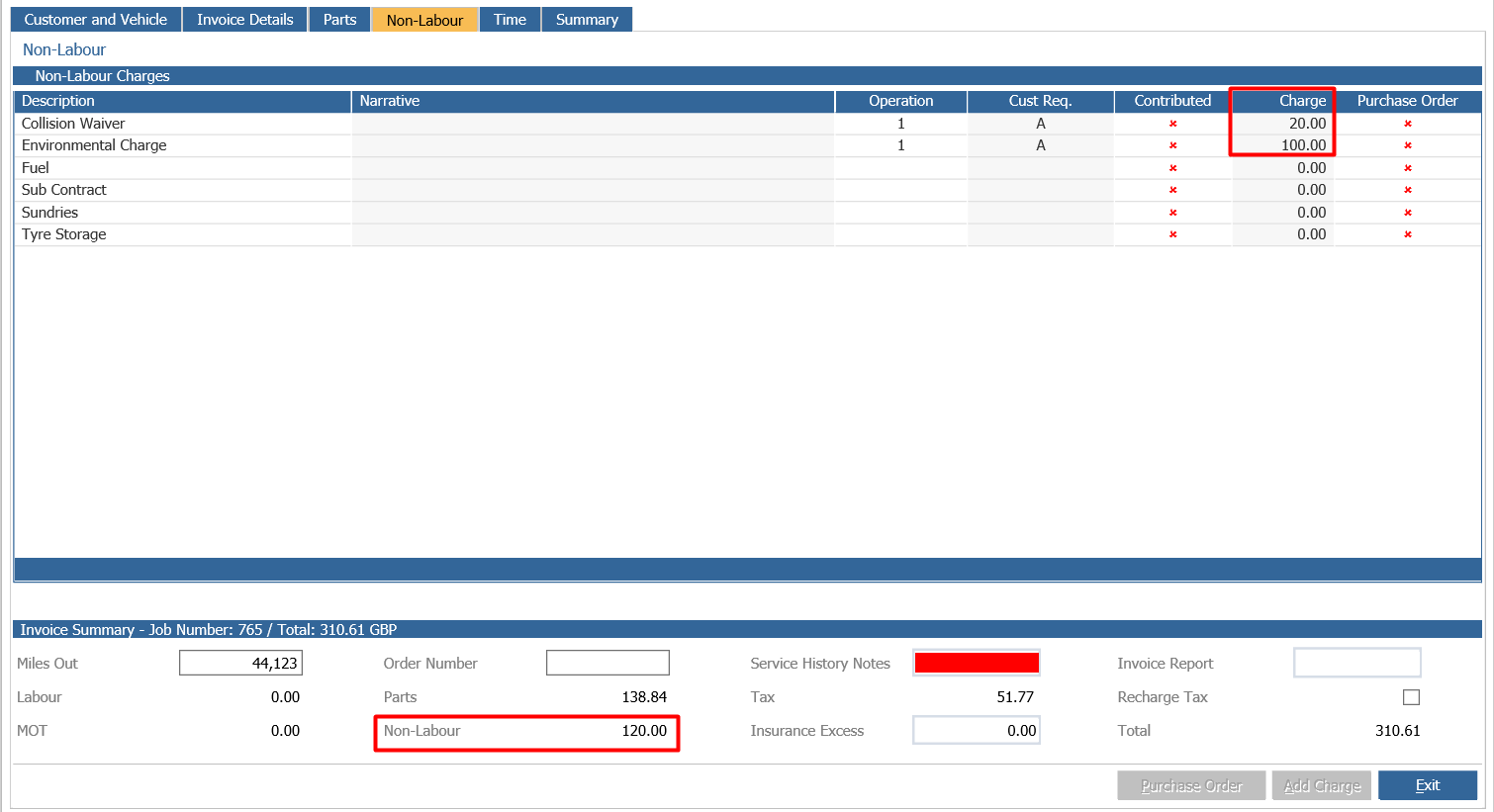Tick the Recharge Tax checkbox
This screenshot has height=812, width=1494.
1411,697
